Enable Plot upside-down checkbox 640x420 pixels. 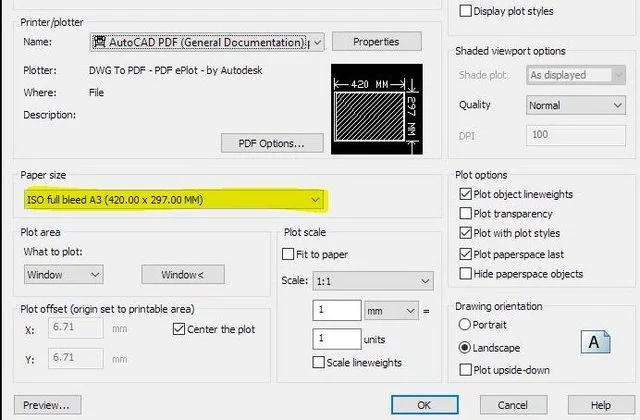(465, 370)
